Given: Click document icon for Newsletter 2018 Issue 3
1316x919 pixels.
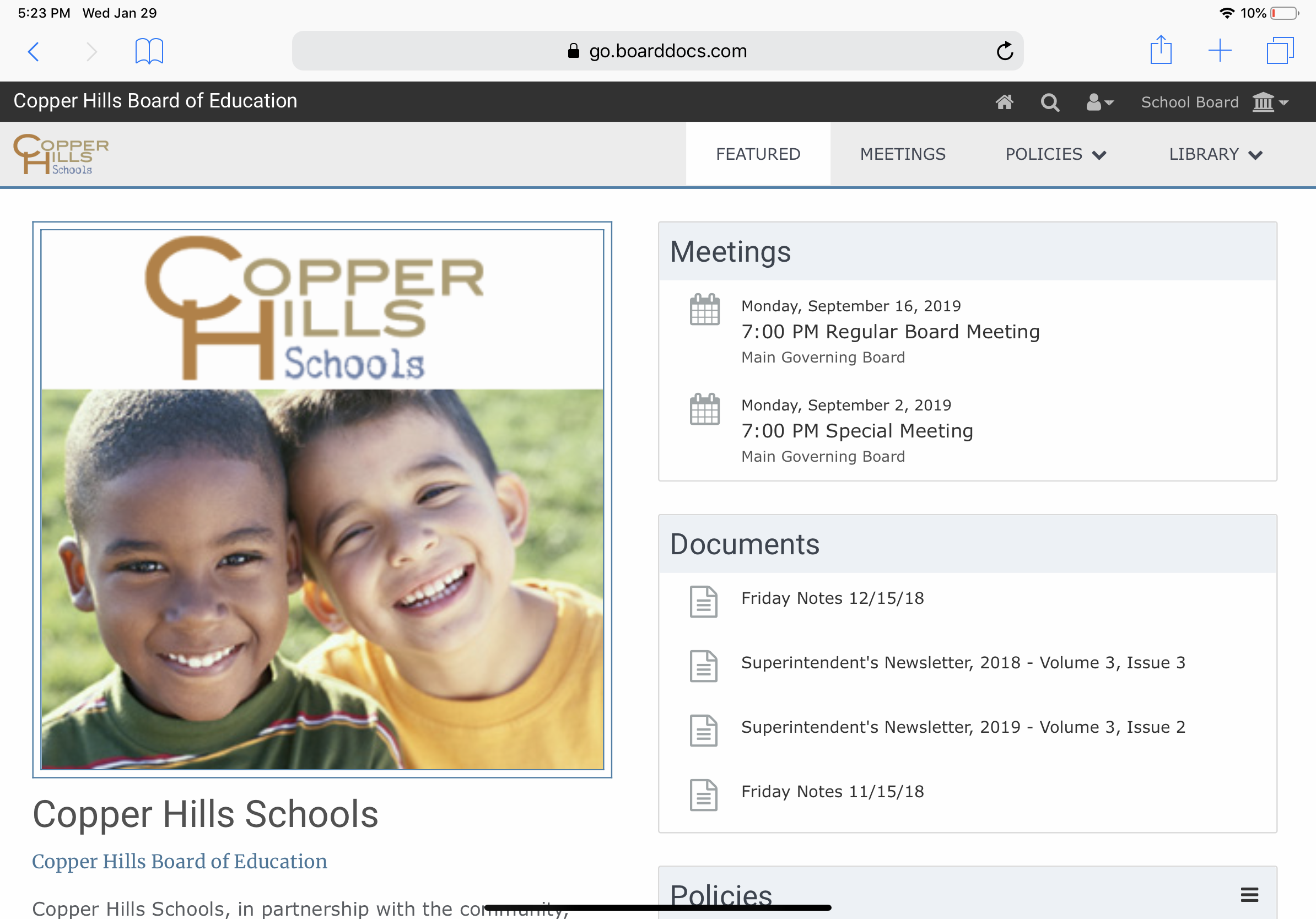Looking at the screenshot, I should click(703, 666).
